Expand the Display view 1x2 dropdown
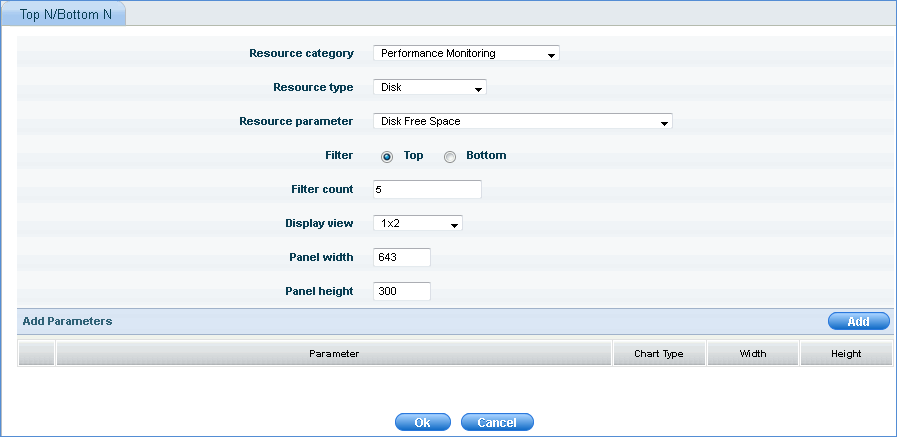The height and width of the screenshot is (437, 897). tap(417, 224)
